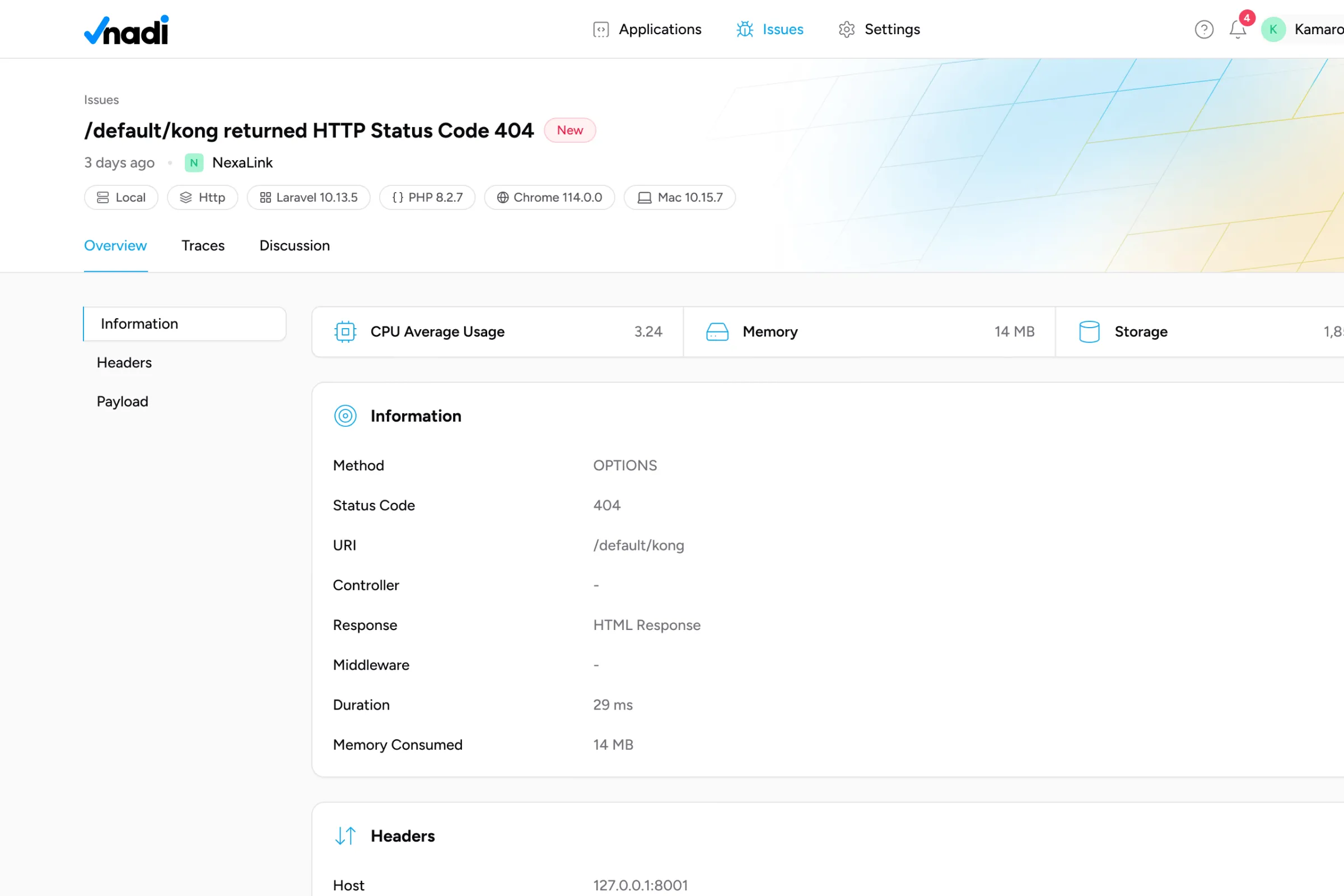
Task: Click the Issues bug icon
Action: point(745,30)
